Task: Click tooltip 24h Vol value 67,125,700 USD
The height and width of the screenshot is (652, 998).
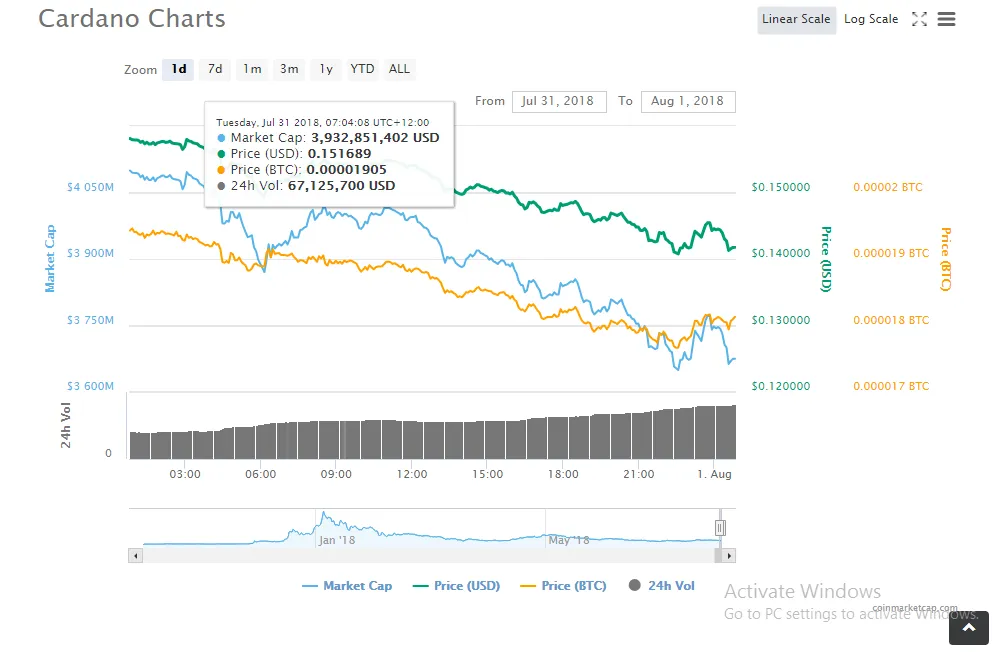Action: tap(342, 186)
